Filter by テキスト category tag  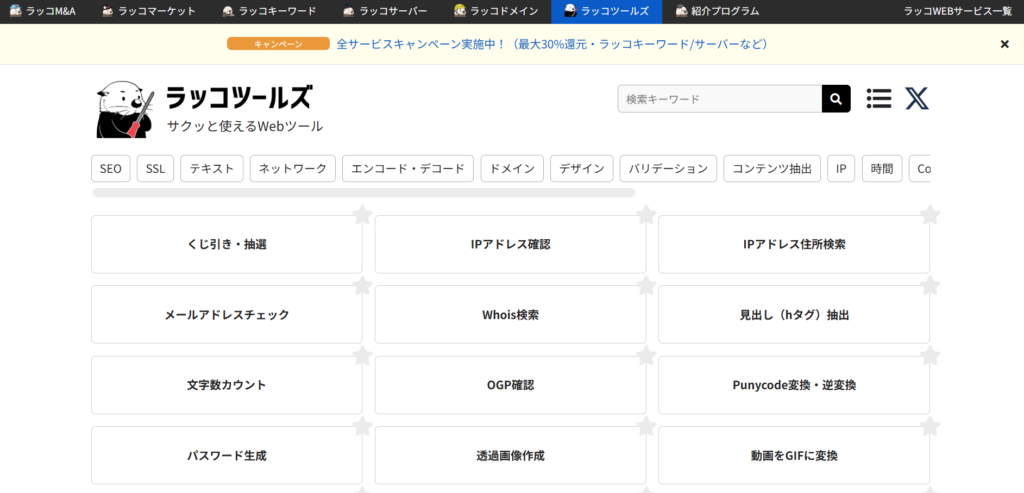coord(212,168)
